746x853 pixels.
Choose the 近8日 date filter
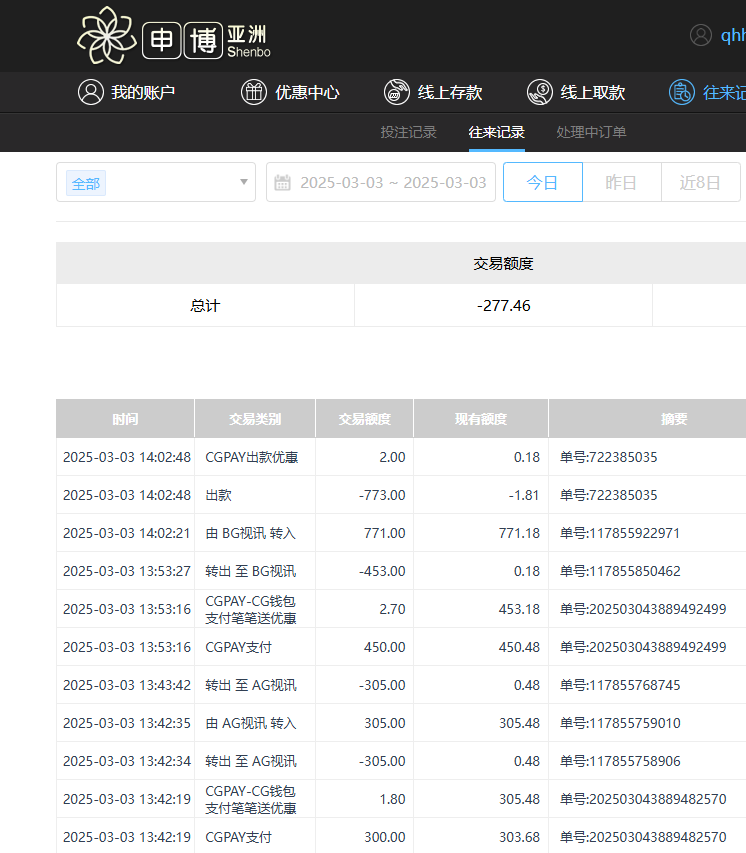(x=700, y=183)
